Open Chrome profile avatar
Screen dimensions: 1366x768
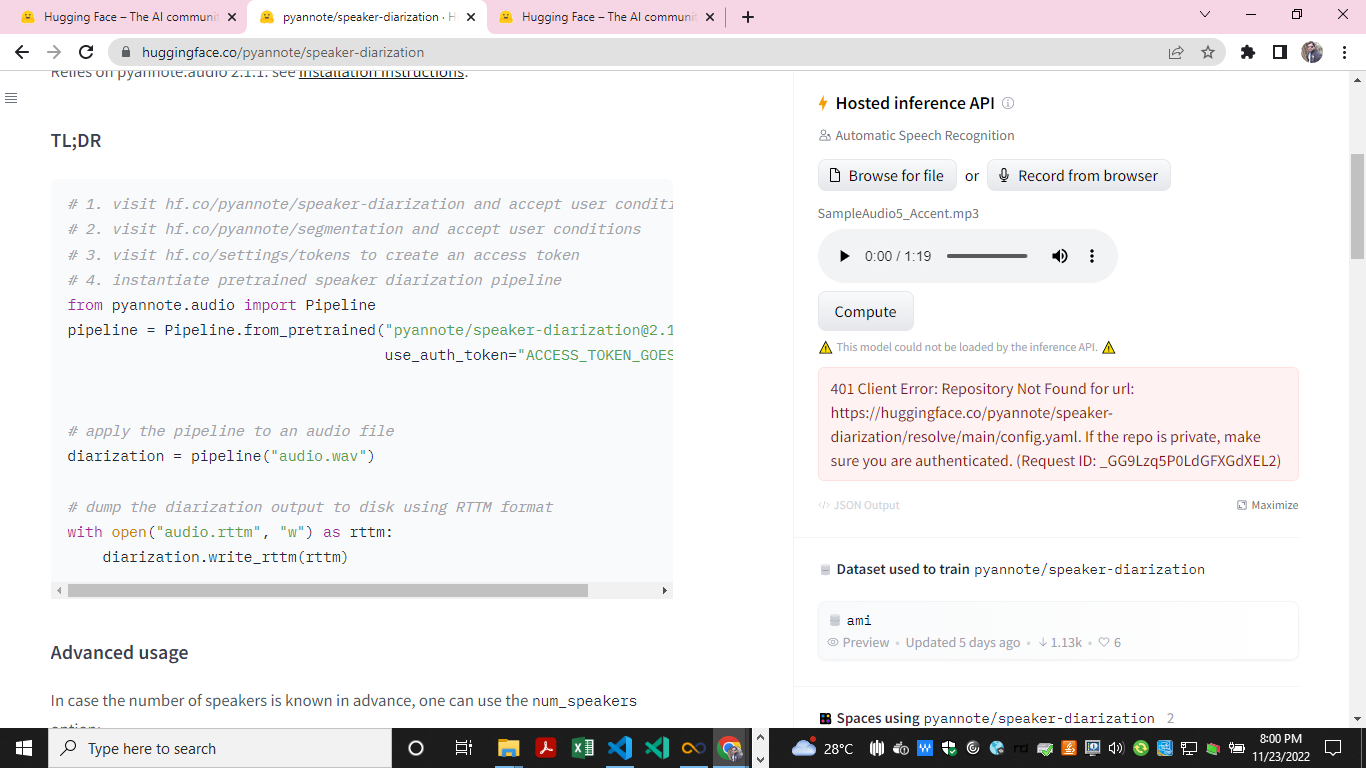[1312, 52]
